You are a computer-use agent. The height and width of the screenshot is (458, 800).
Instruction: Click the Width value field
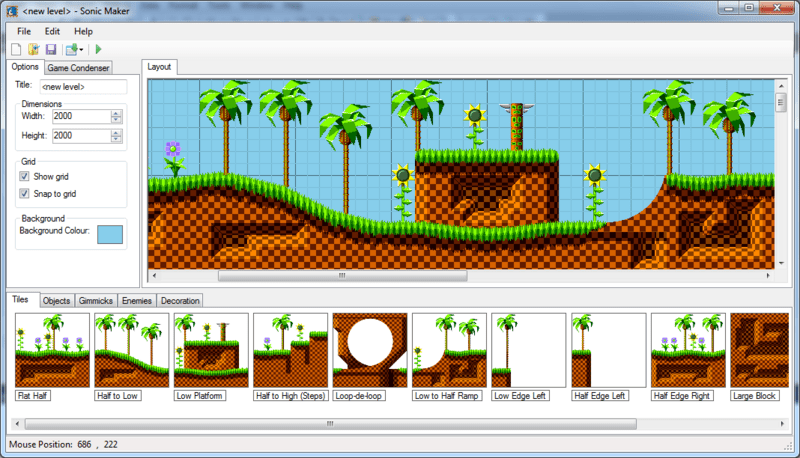(82, 116)
